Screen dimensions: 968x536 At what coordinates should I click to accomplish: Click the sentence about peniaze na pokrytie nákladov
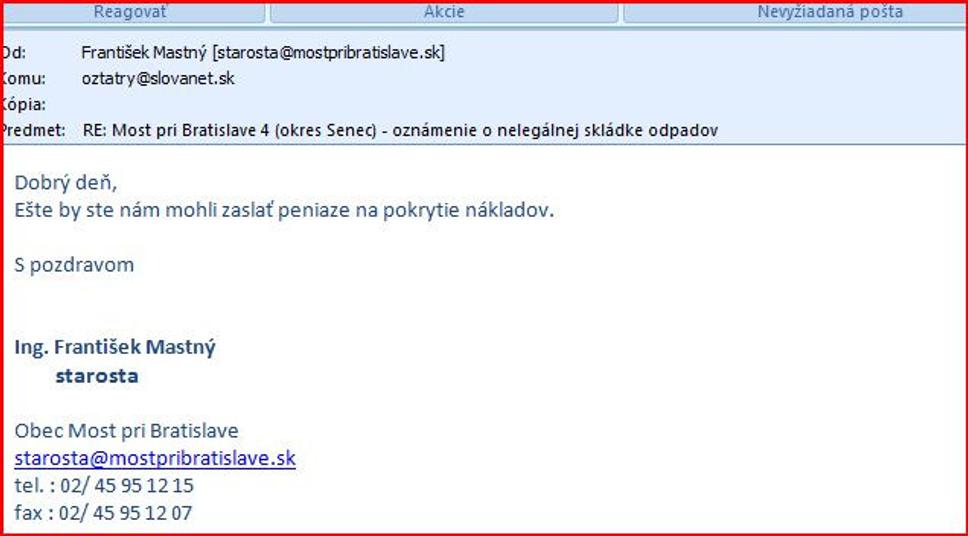[x=284, y=211]
